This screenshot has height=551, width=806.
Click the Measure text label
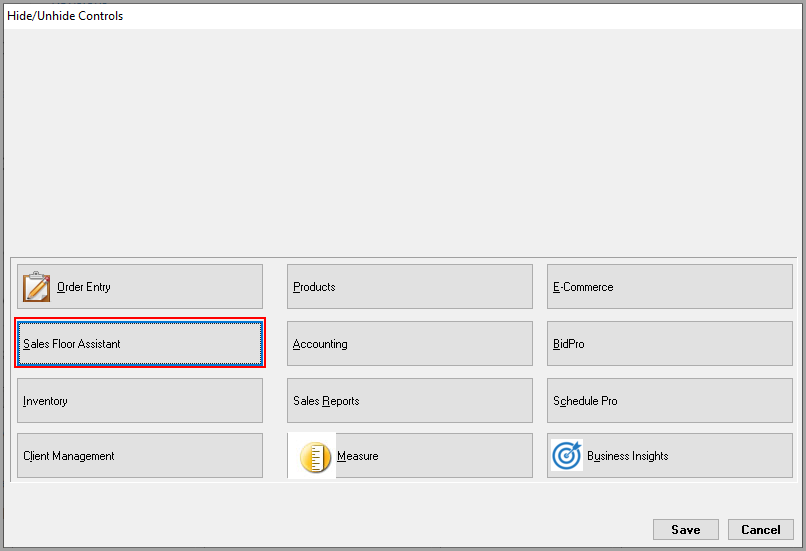(358, 456)
